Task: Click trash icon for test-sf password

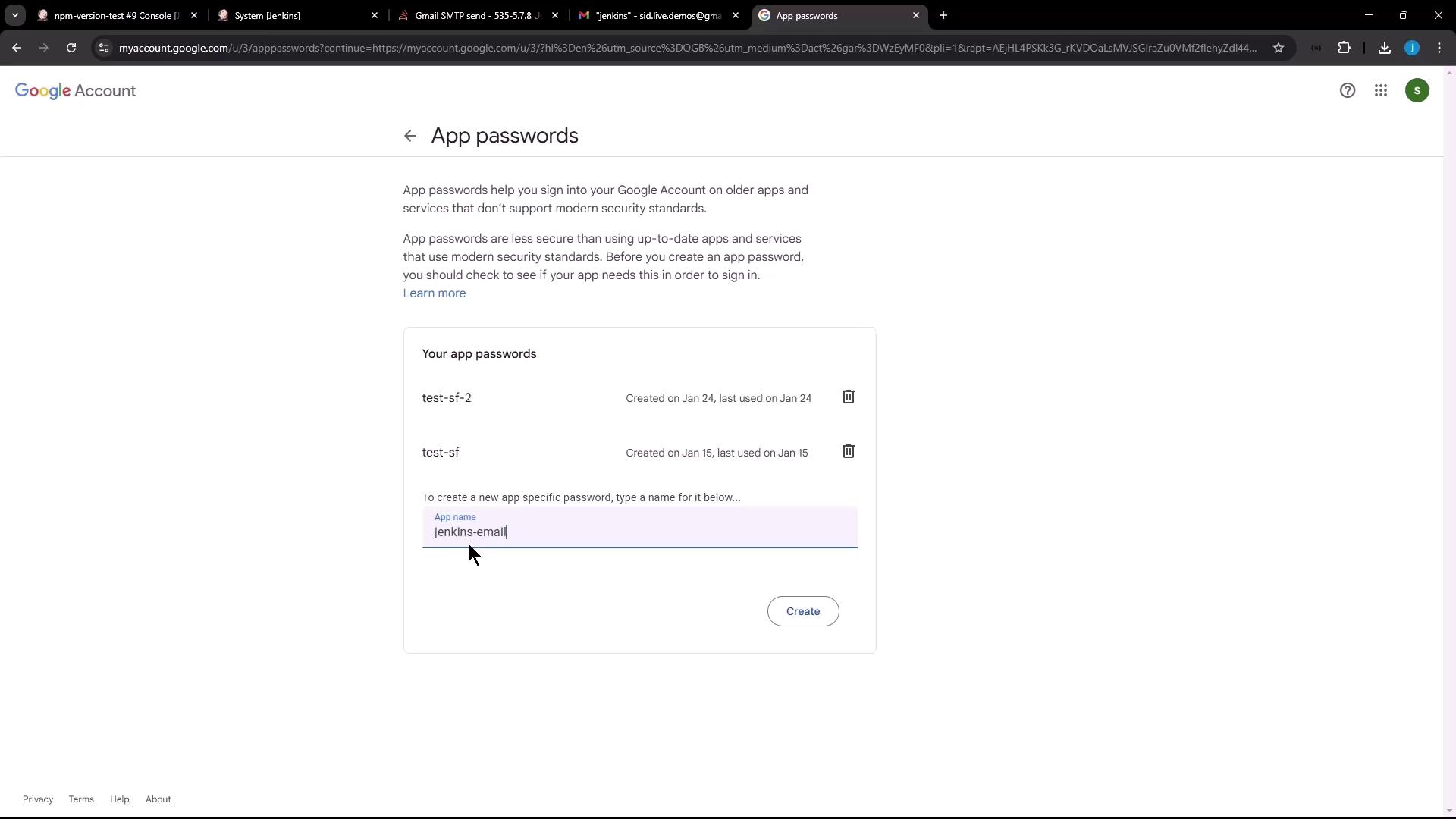Action: pyautogui.click(x=848, y=452)
